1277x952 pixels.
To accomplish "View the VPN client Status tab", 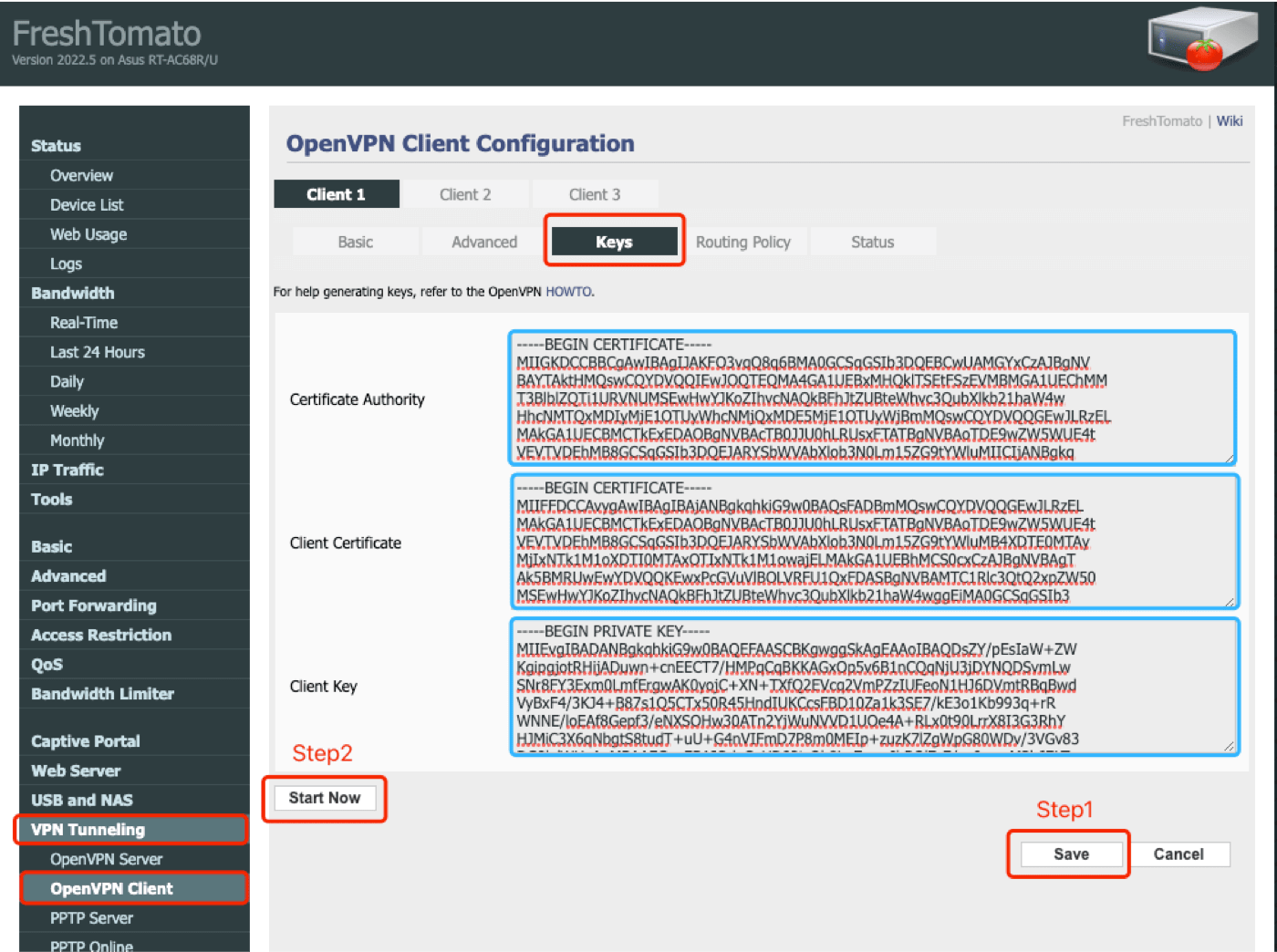I will 872,243.
